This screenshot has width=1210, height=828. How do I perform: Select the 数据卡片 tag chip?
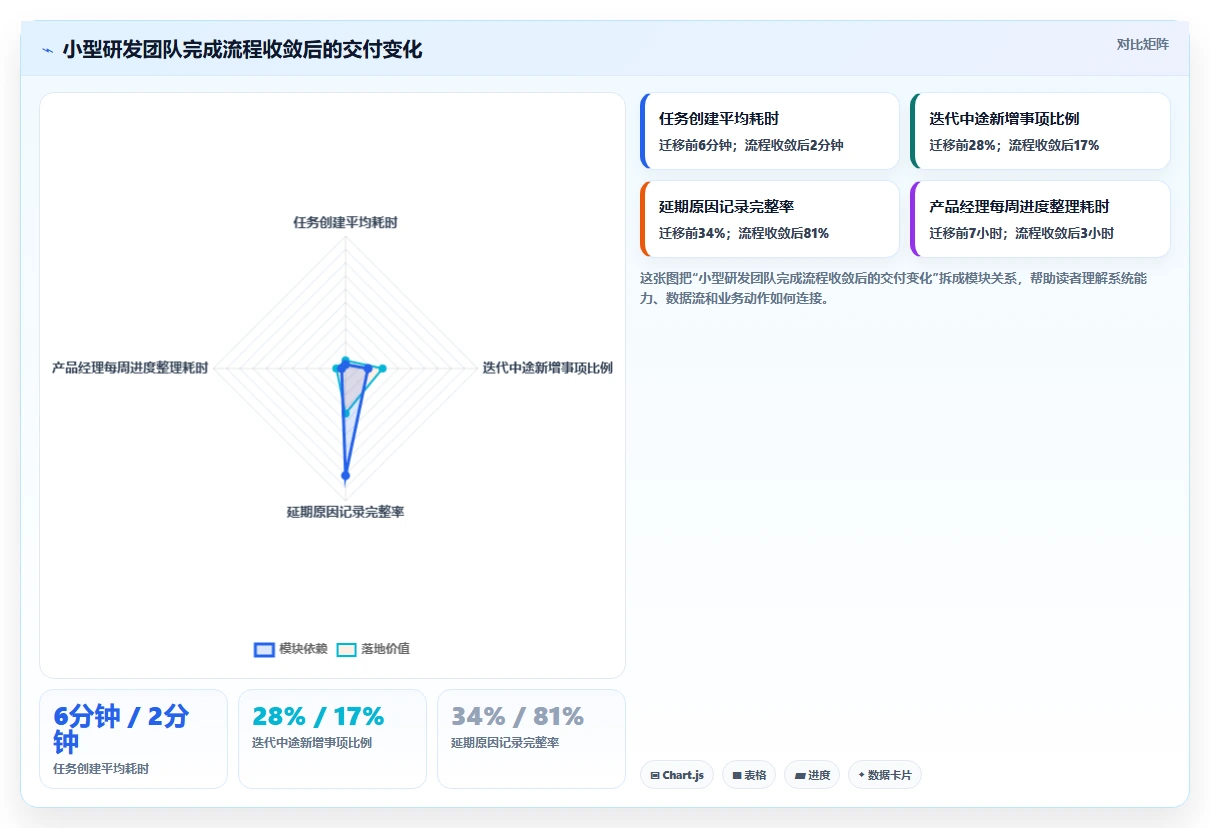coord(885,775)
